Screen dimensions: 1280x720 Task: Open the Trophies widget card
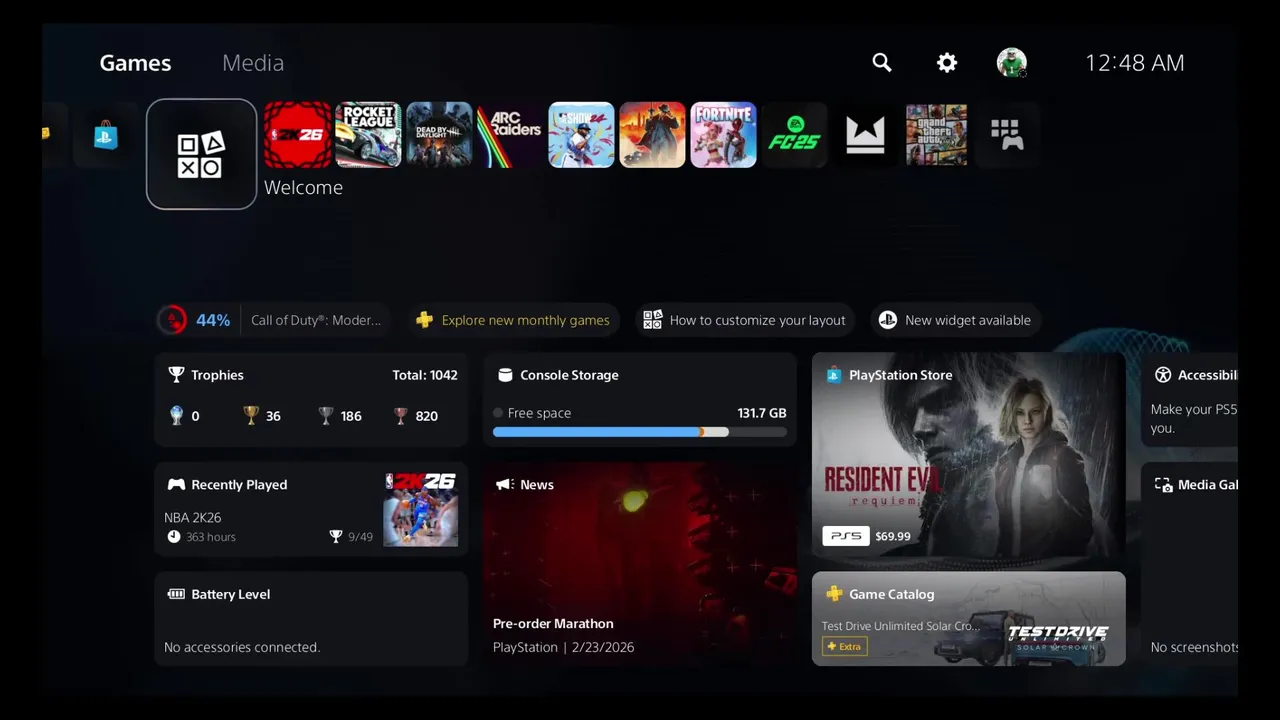pyautogui.click(x=311, y=399)
